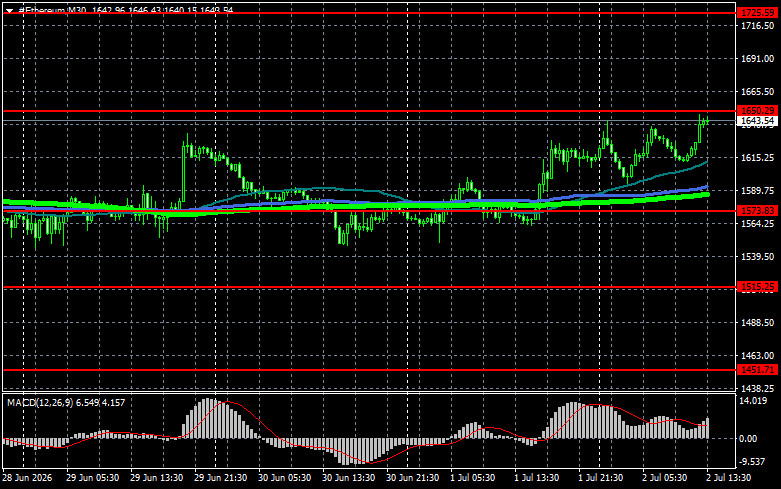Click the -9.537 MACD scale value
This screenshot has height=489, width=781.
pyautogui.click(x=752, y=462)
